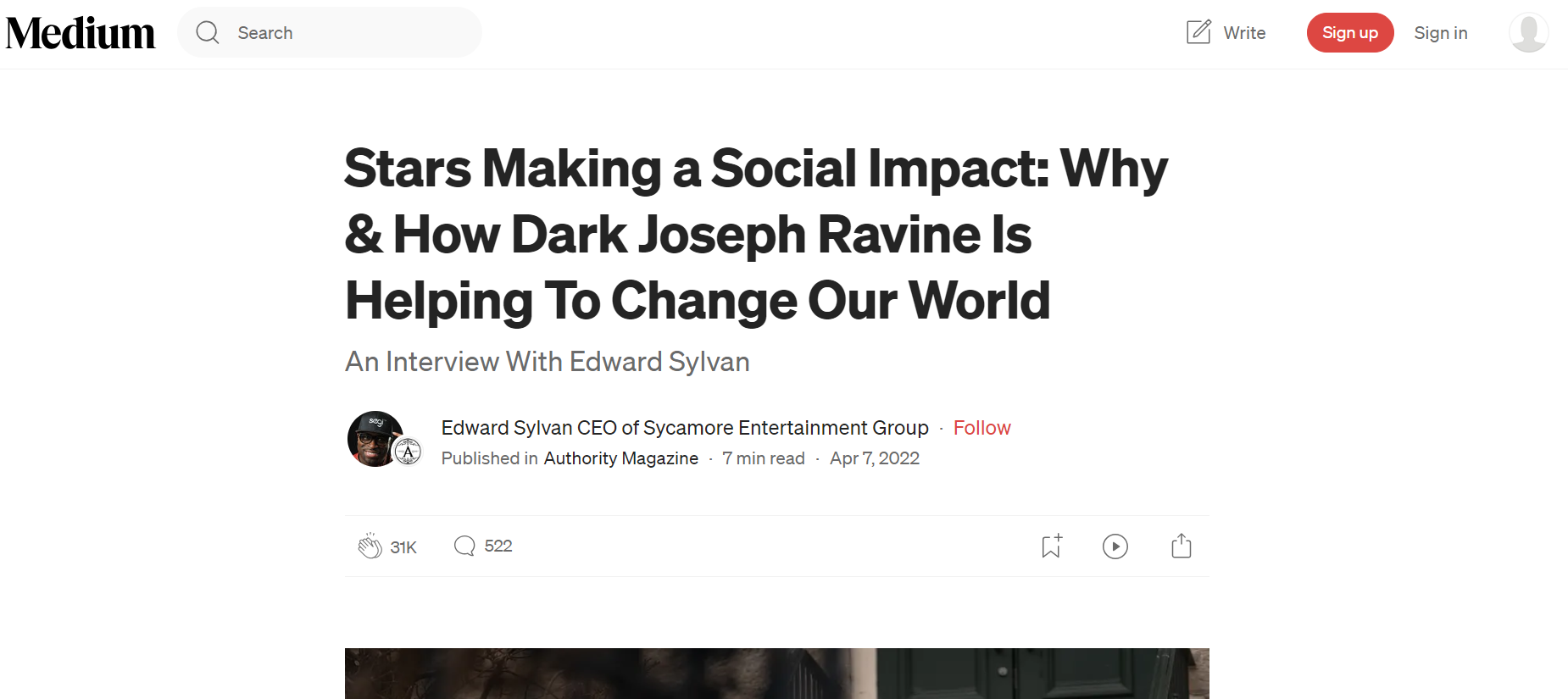Click the article hero image
Screen dimensions: 1568x699
point(777,674)
